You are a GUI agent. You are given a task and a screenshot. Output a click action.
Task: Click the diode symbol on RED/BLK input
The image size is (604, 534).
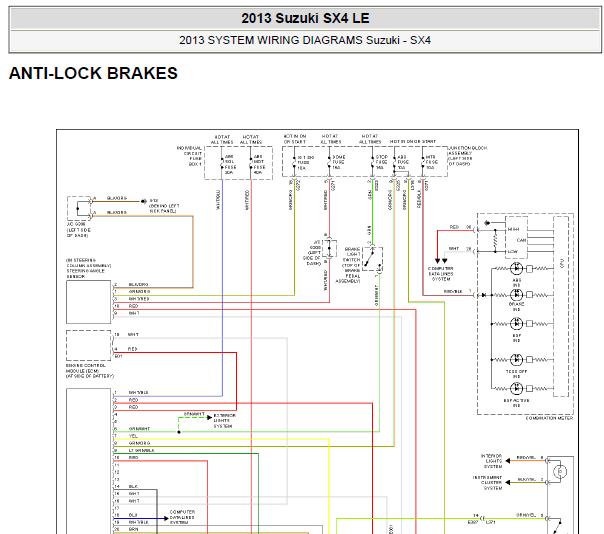tap(484, 295)
